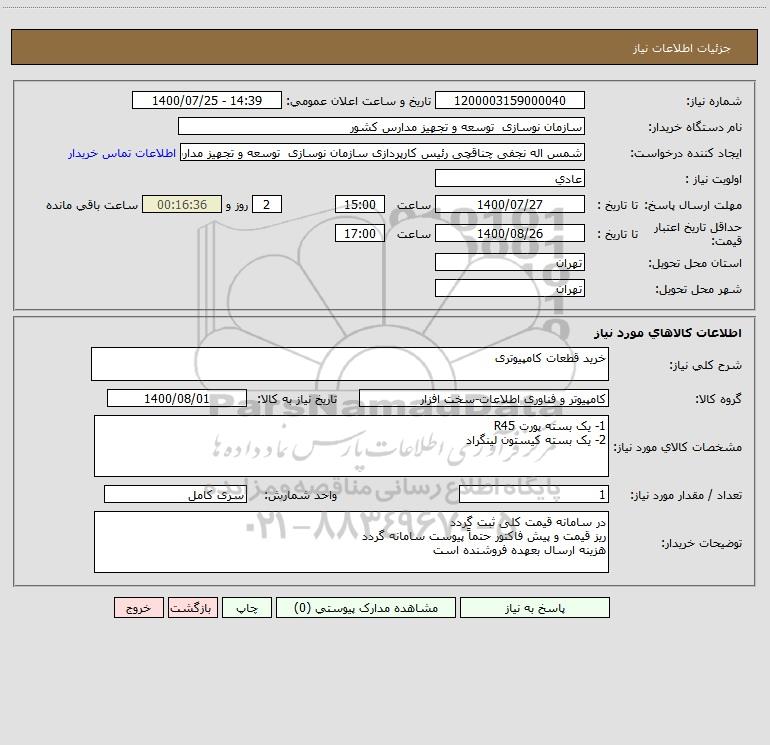Click the delivery city field تهران

coord(510,289)
